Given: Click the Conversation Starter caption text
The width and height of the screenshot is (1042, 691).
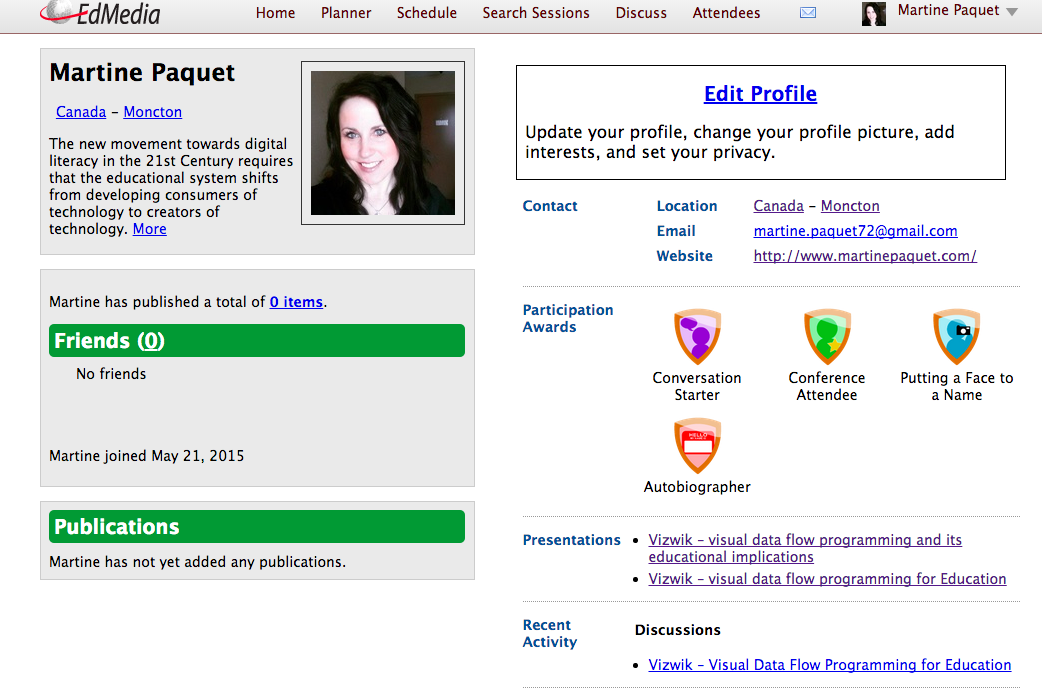Looking at the screenshot, I should 697,386.
